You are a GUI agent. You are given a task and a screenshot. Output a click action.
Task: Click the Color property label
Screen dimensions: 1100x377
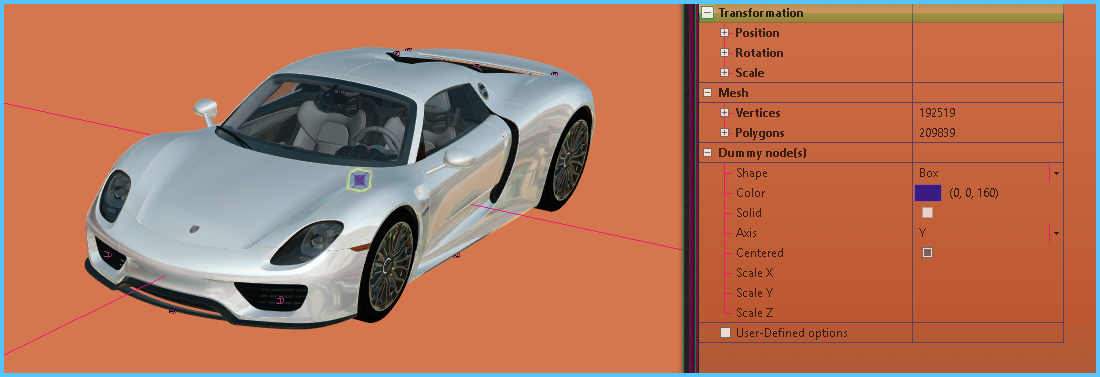(750, 193)
